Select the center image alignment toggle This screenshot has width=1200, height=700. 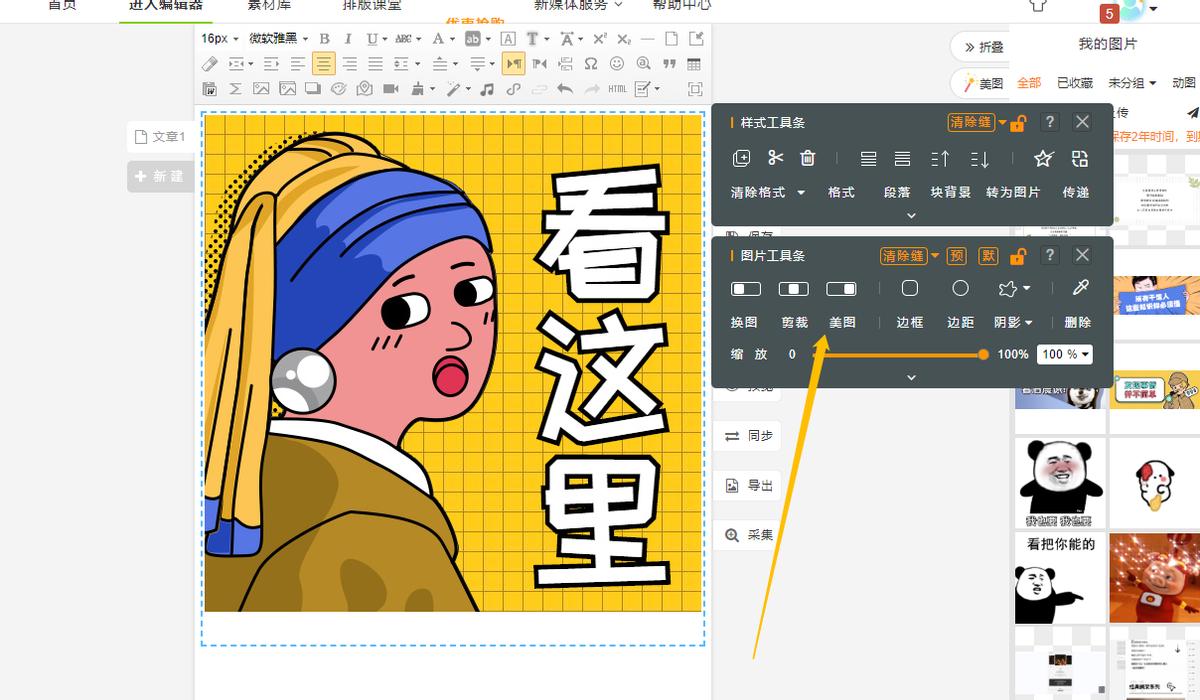pos(793,288)
